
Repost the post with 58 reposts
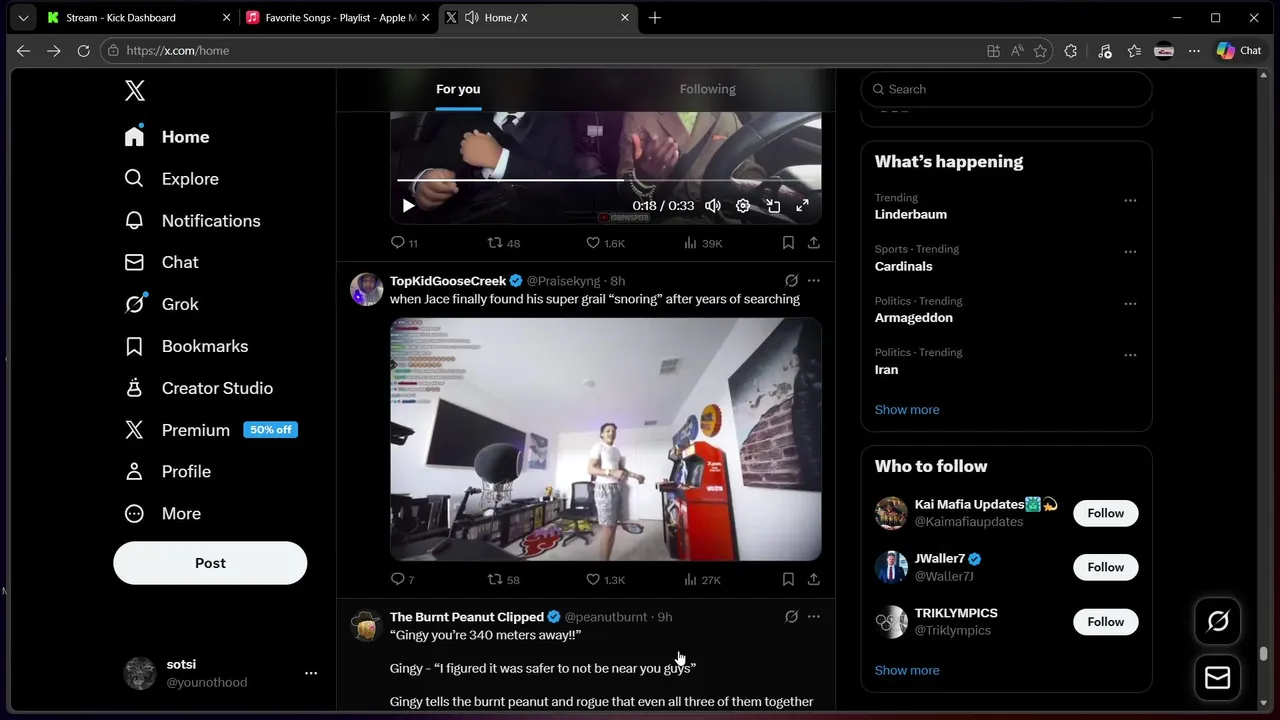point(503,579)
